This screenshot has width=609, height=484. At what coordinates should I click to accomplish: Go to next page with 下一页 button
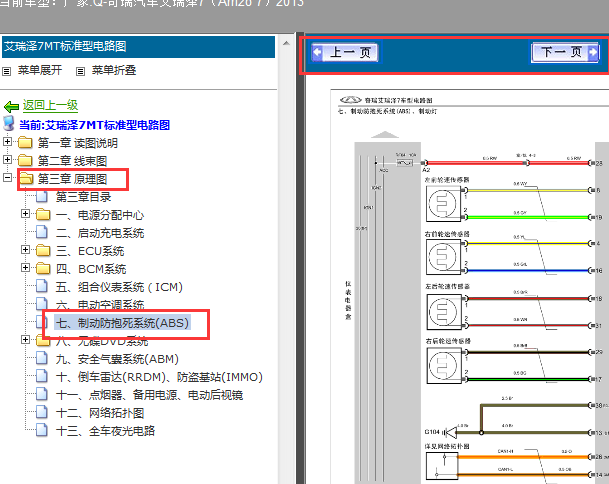pos(565,52)
